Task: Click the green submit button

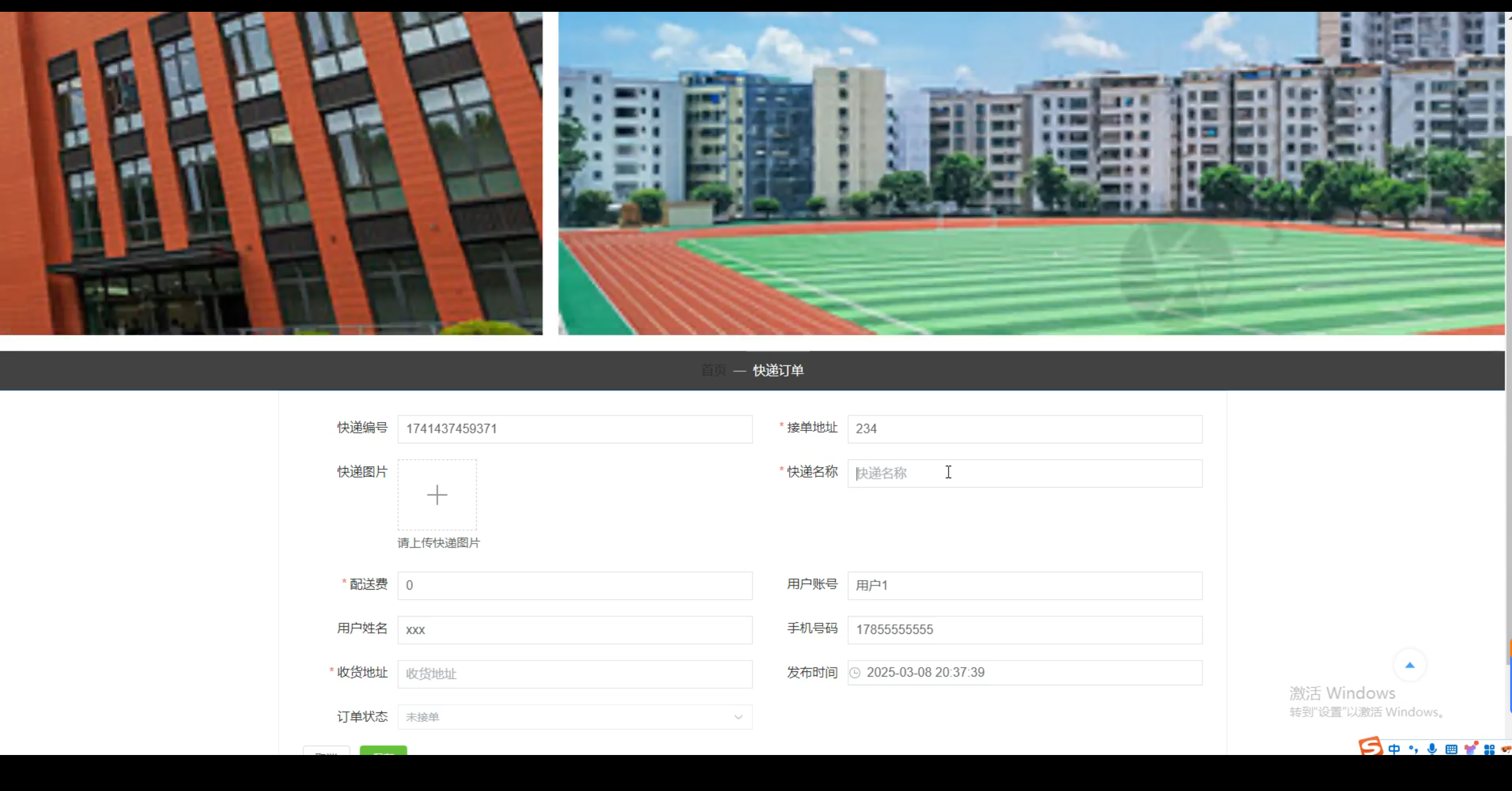Action: pyautogui.click(x=383, y=750)
